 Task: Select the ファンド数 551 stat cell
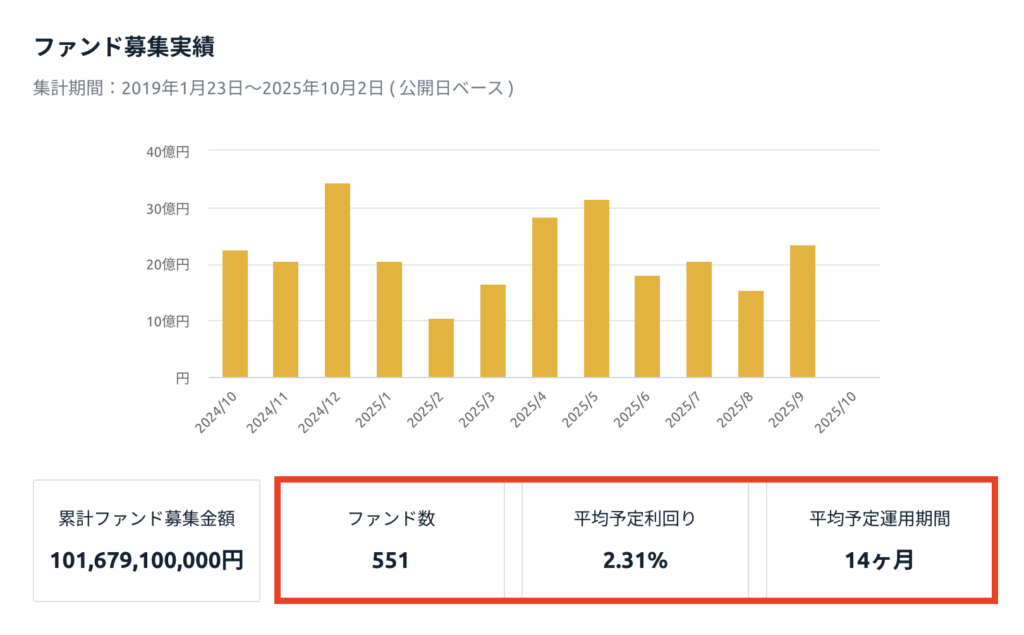391,540
